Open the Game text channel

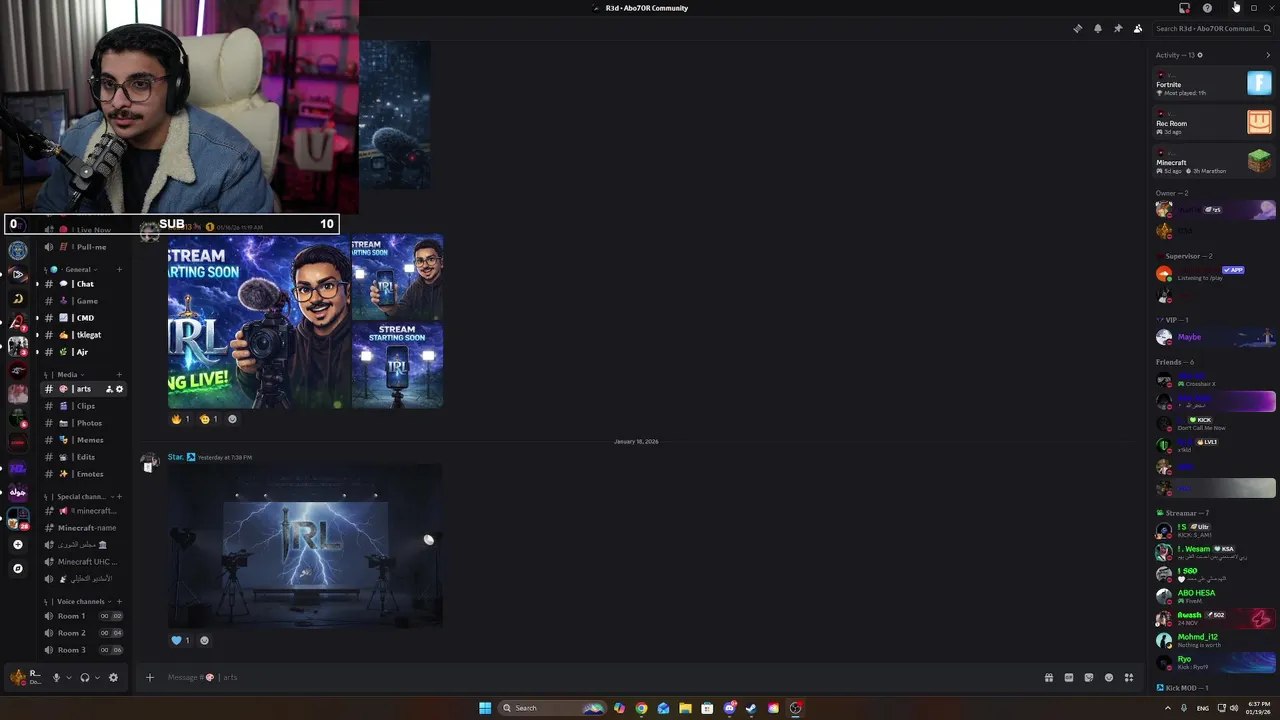tap(83, 301)
